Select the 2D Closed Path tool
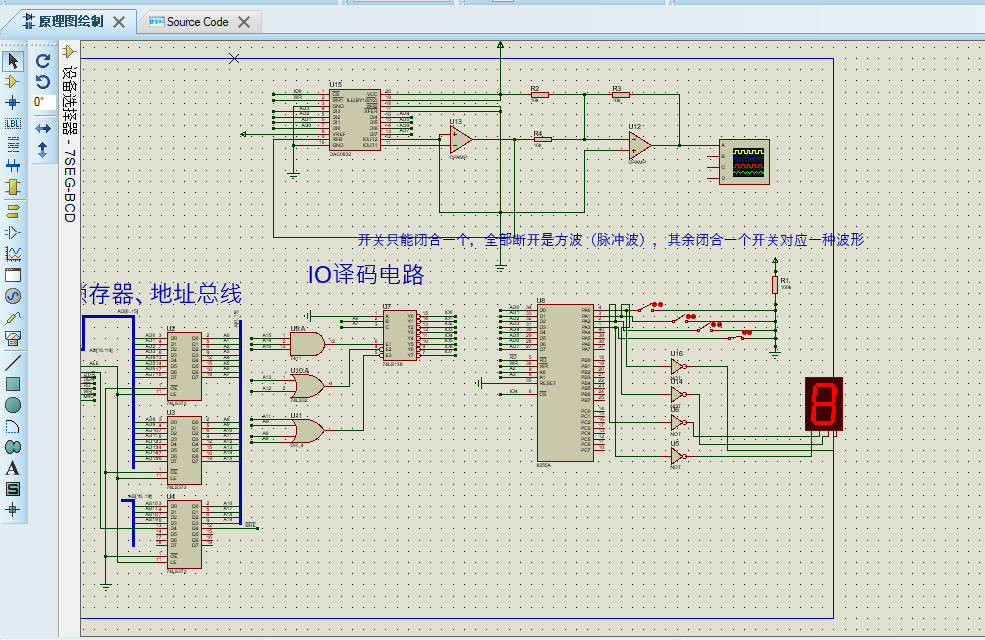The image size is (985, 640). pos(13,447)
